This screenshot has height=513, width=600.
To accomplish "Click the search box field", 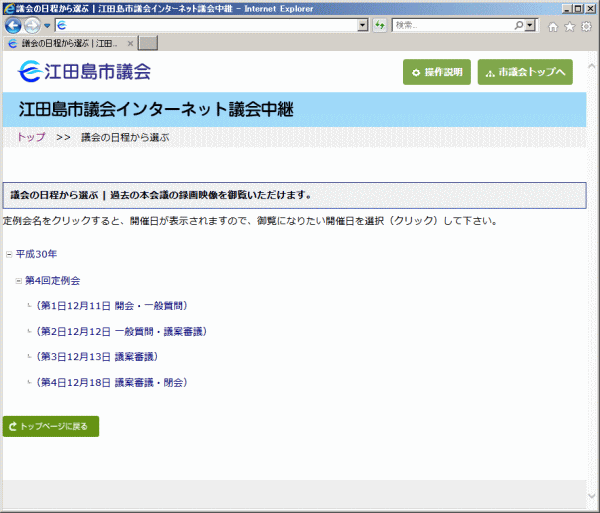I will click(453, 25).
